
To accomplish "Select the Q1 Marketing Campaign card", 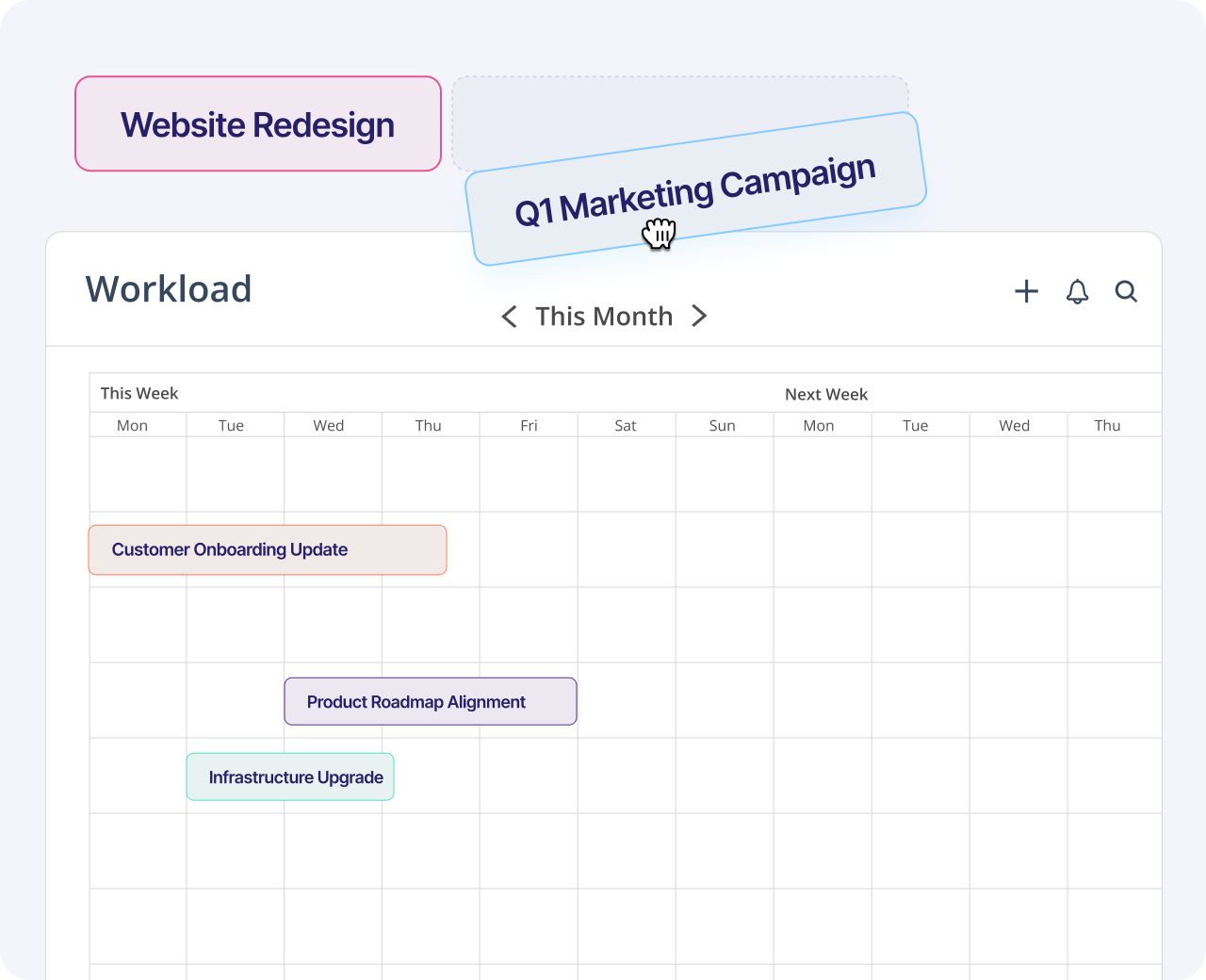I will [x=695, y=189].
